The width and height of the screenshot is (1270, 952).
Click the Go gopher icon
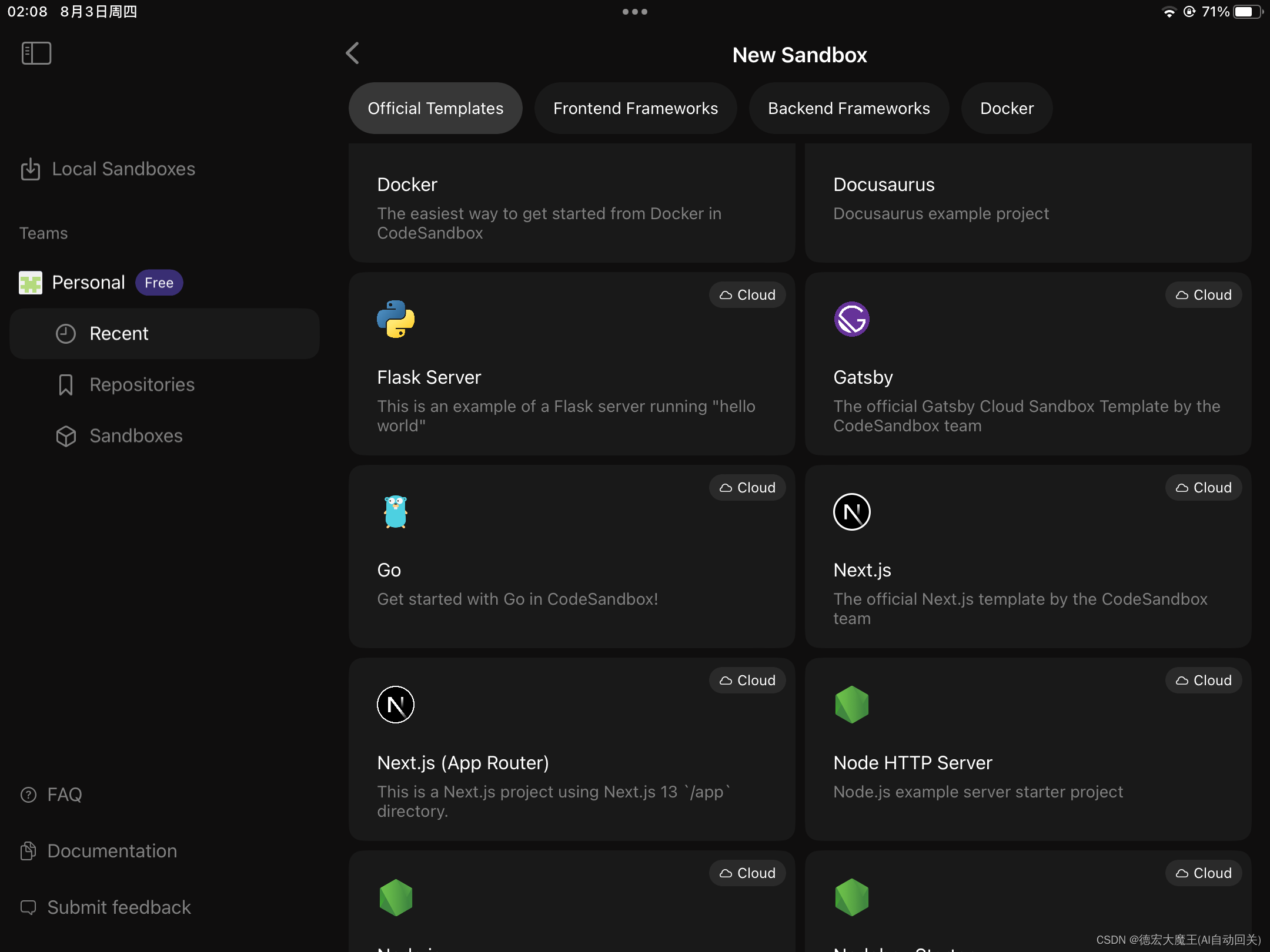[396, 512]
